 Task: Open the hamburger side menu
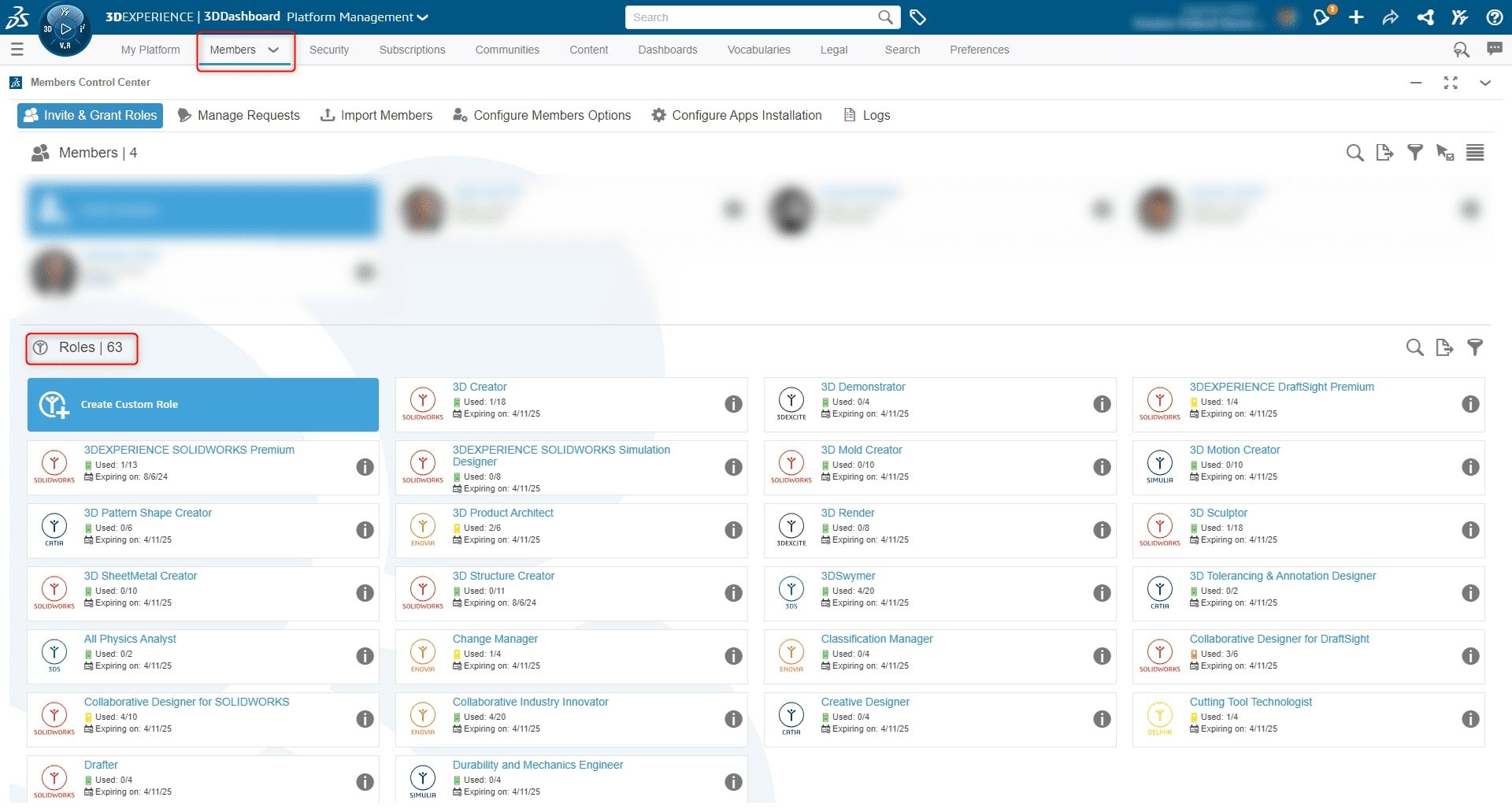(x=17, y=50)
